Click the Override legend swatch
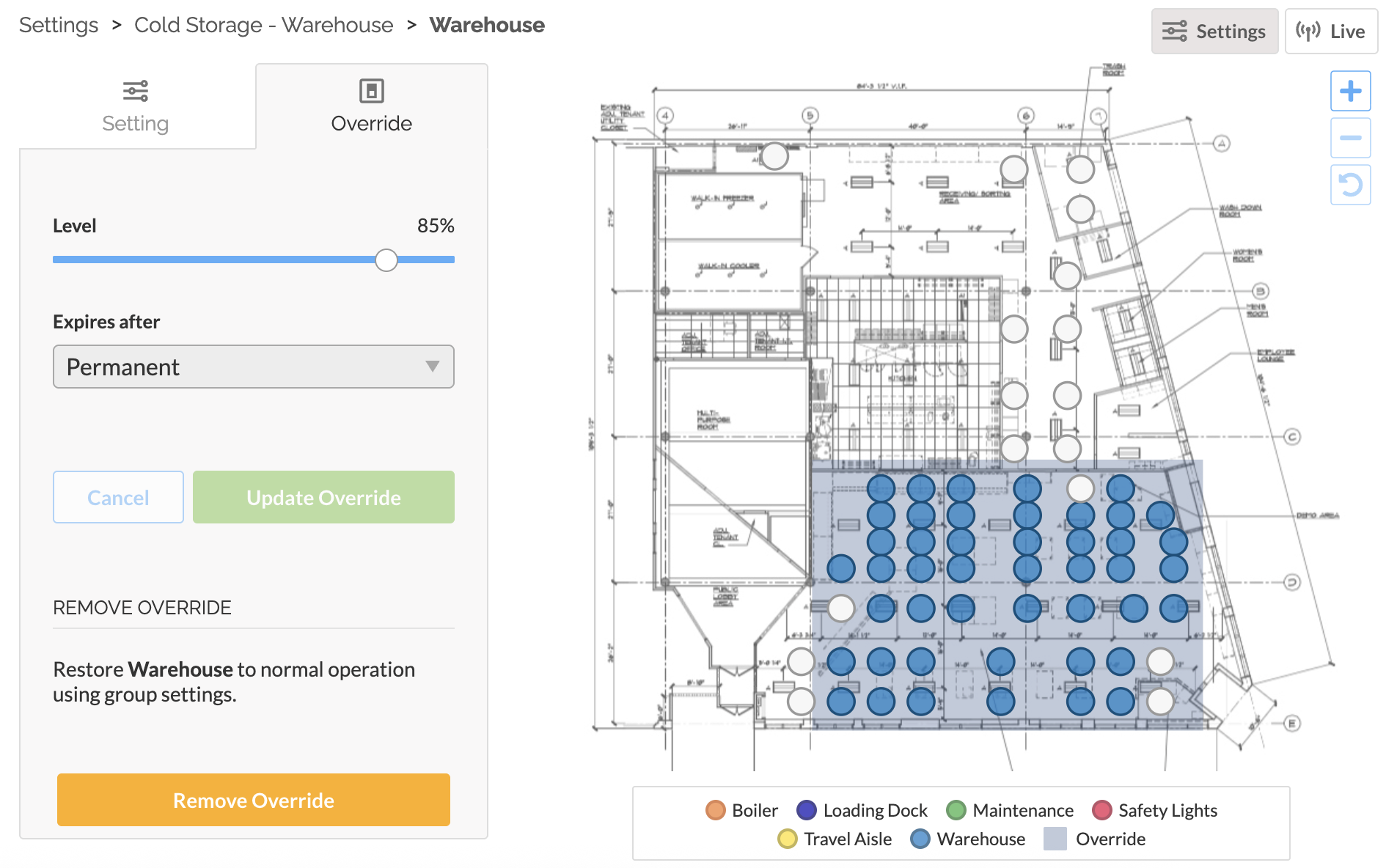Viewport: 1386px width, 868px height. tap(1055, 839)
